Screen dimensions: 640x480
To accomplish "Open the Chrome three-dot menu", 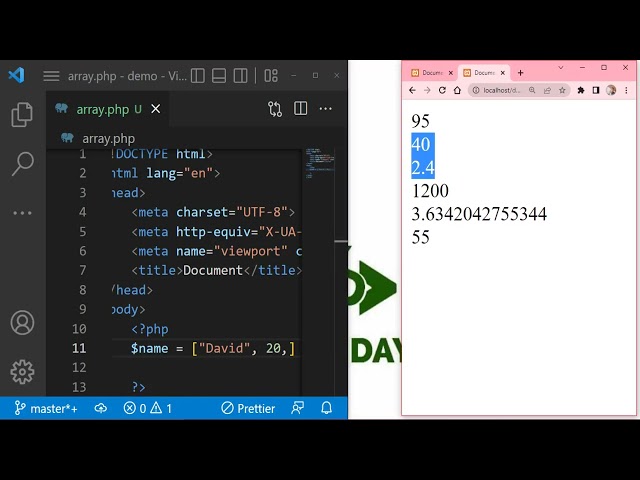I will [x=627, y=90].
